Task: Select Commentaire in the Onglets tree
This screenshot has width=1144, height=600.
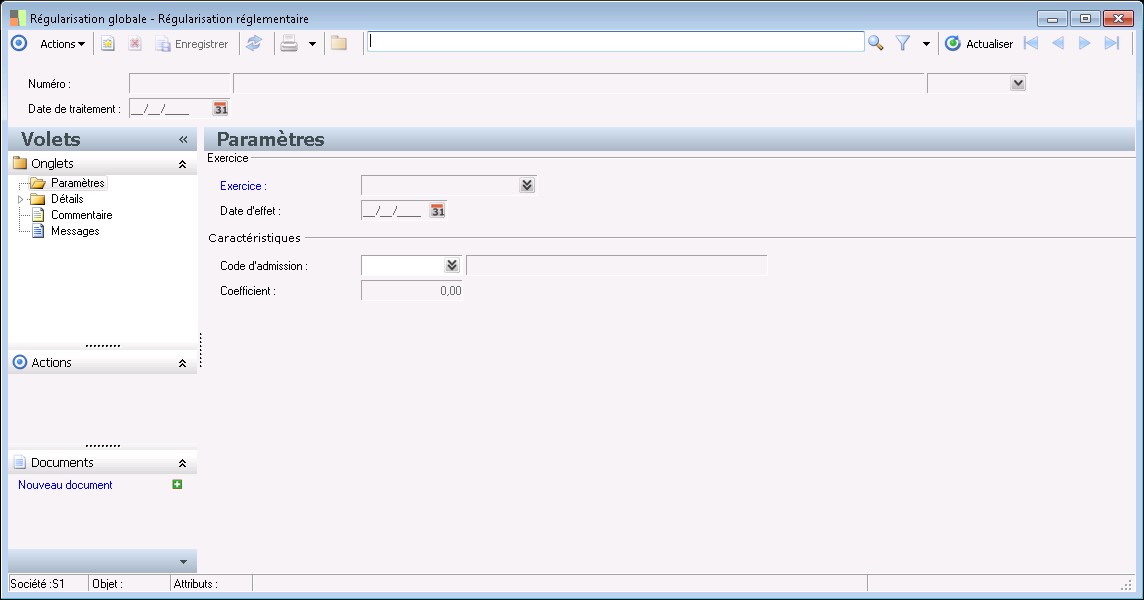Action: (x=82, y=215)
